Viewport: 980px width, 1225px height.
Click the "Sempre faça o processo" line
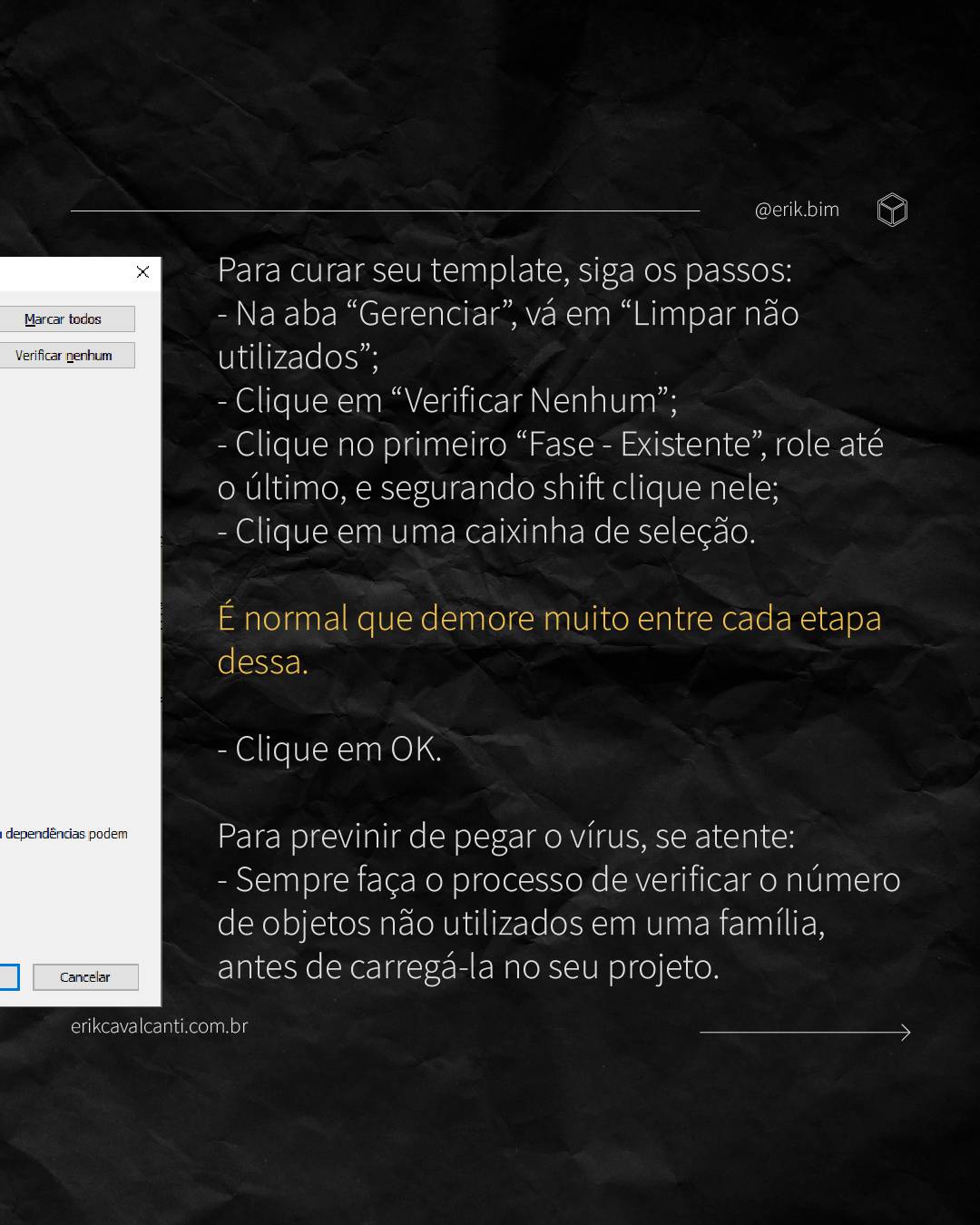pyautogui.click(x=559, y=880)
